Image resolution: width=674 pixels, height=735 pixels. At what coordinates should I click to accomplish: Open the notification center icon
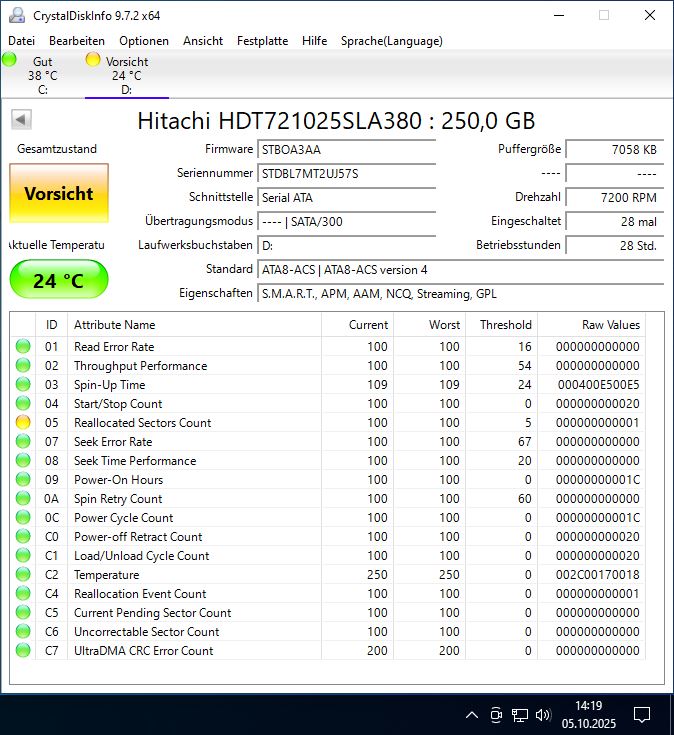(642, 715)
